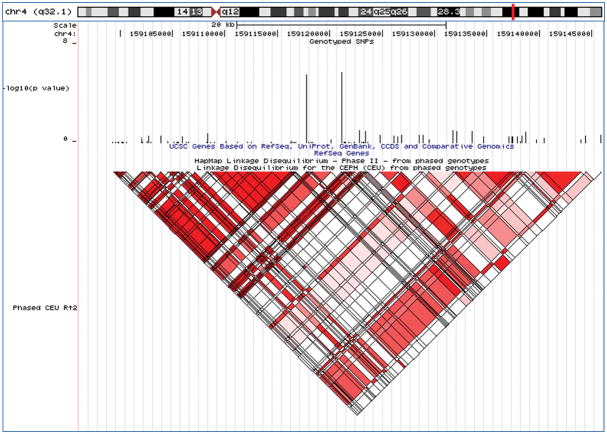Click the q26 band on the ideogram
This screenshot has width=607, height=434.
[399, 12]
